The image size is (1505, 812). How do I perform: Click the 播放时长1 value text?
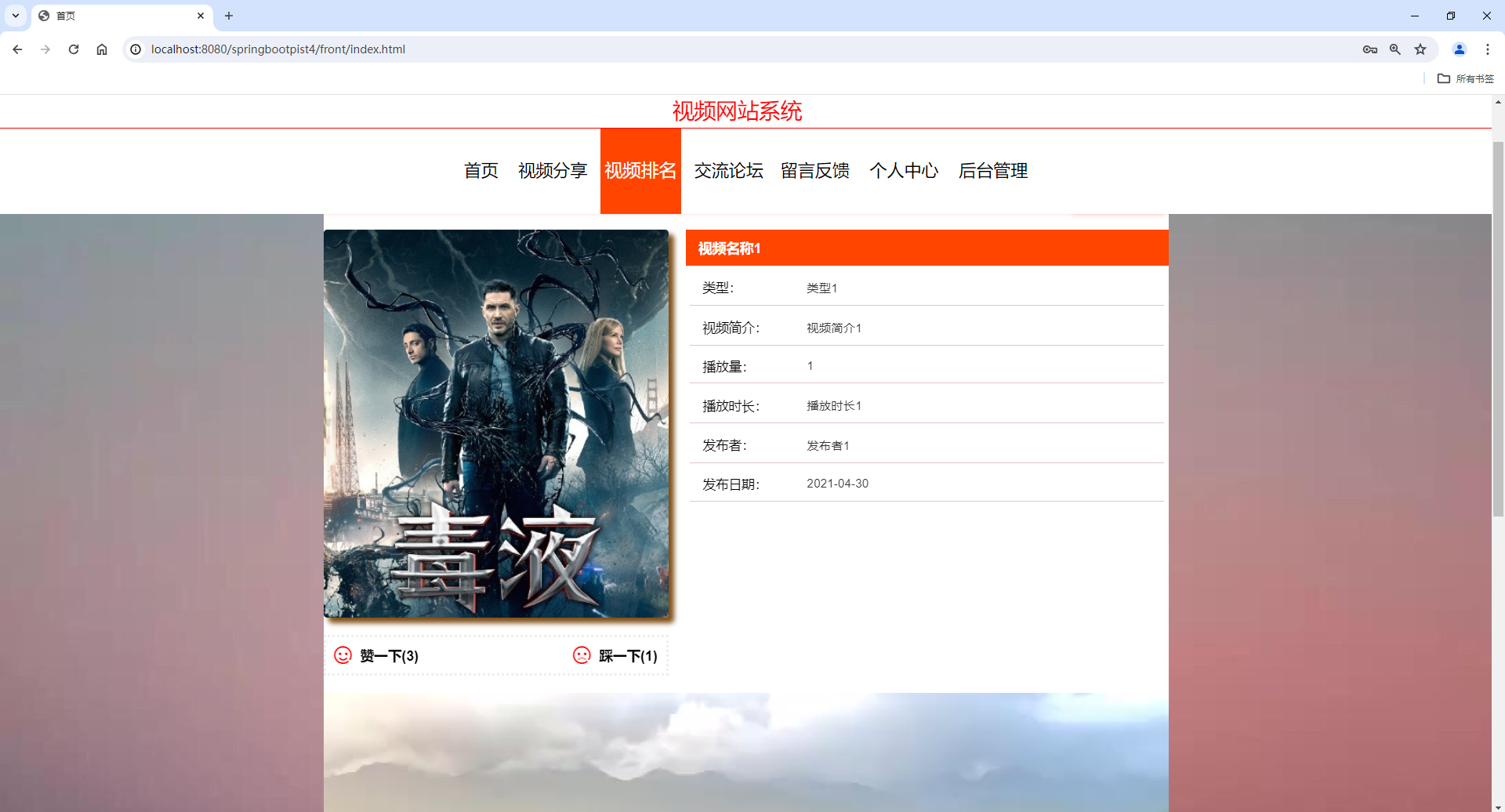834,406
